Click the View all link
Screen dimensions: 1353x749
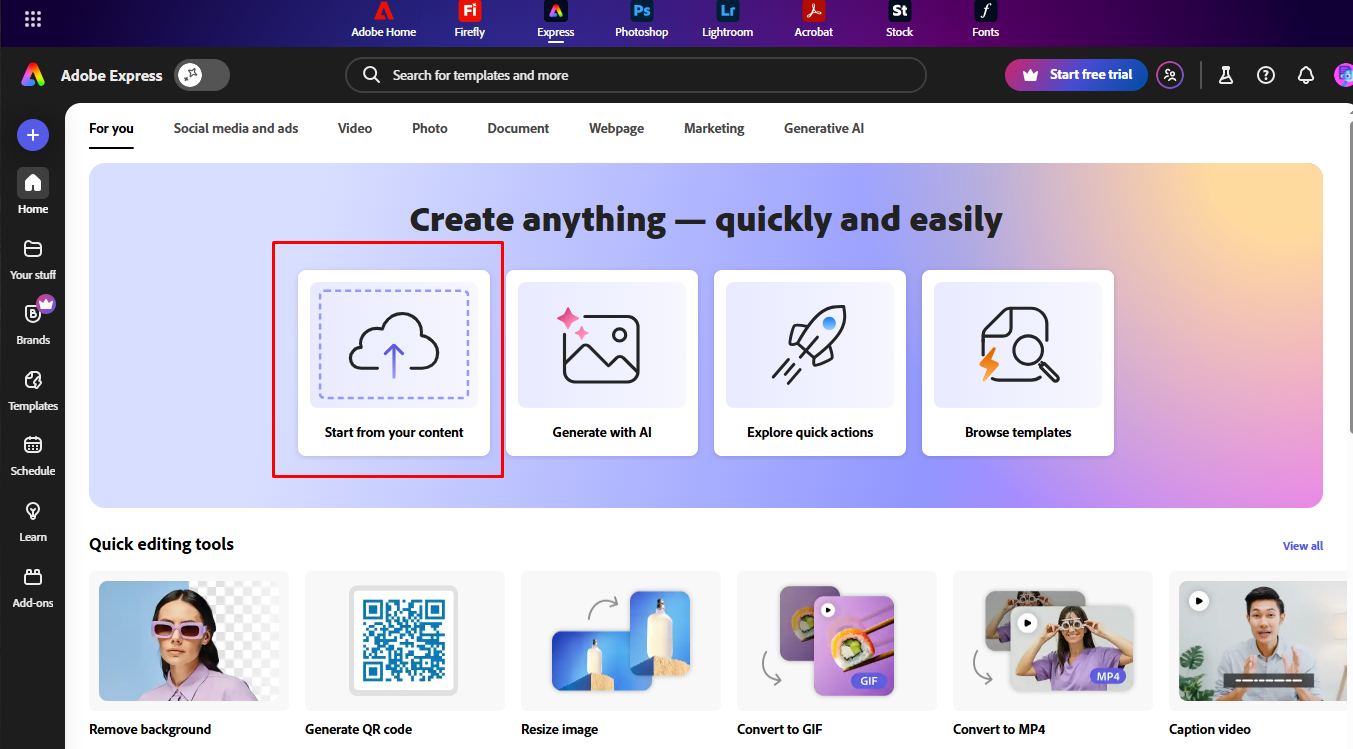(1303, 546)
